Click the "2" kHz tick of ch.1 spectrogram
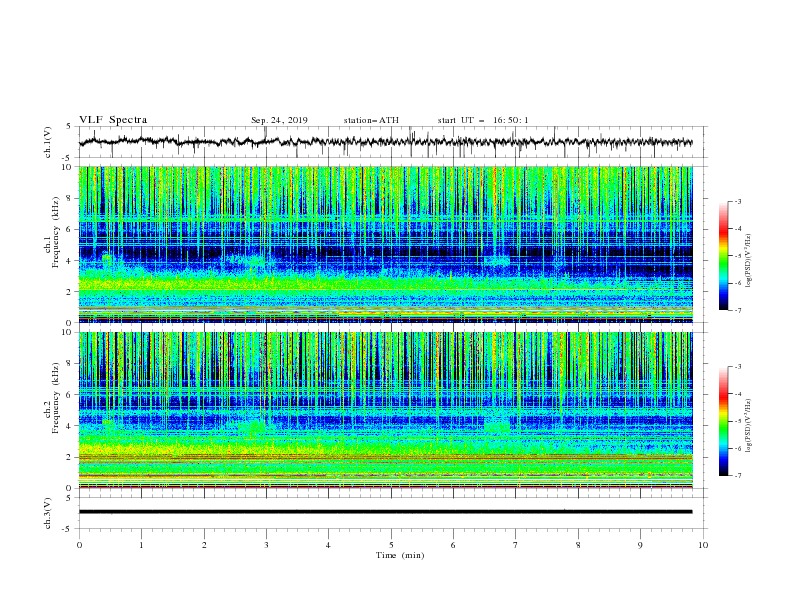The height and width of the screenshot is (612, 792). (71, 291)
